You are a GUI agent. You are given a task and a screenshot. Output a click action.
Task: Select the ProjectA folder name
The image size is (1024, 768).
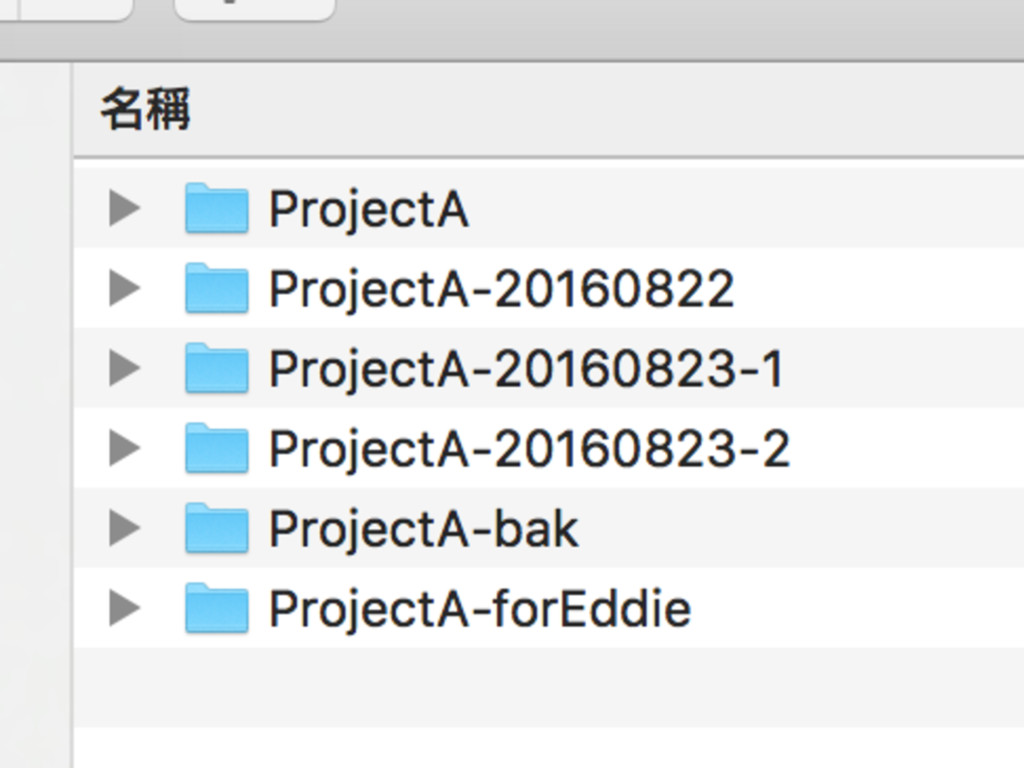[368, 210]
